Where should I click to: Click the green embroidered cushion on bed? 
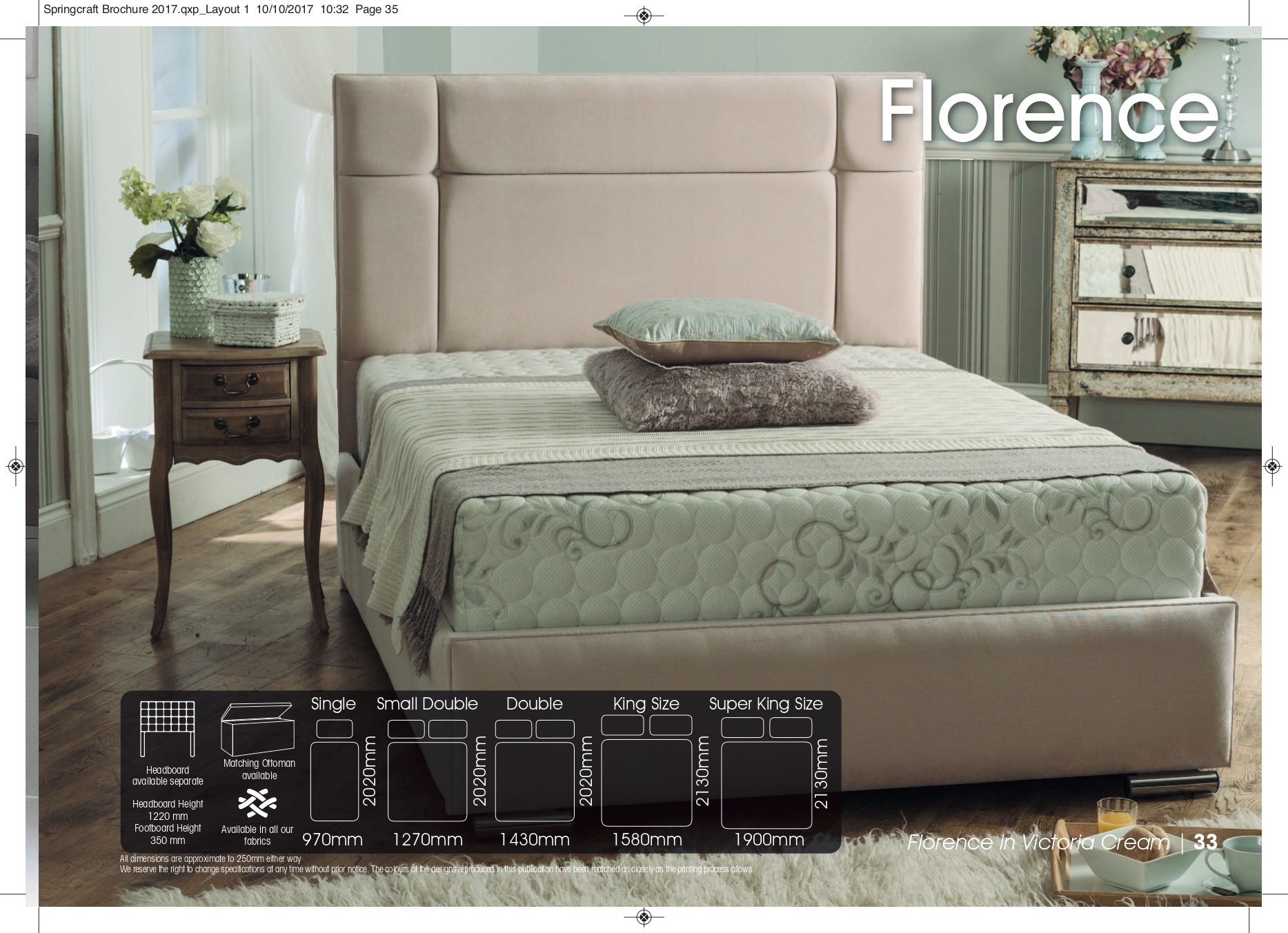(717, 331)
